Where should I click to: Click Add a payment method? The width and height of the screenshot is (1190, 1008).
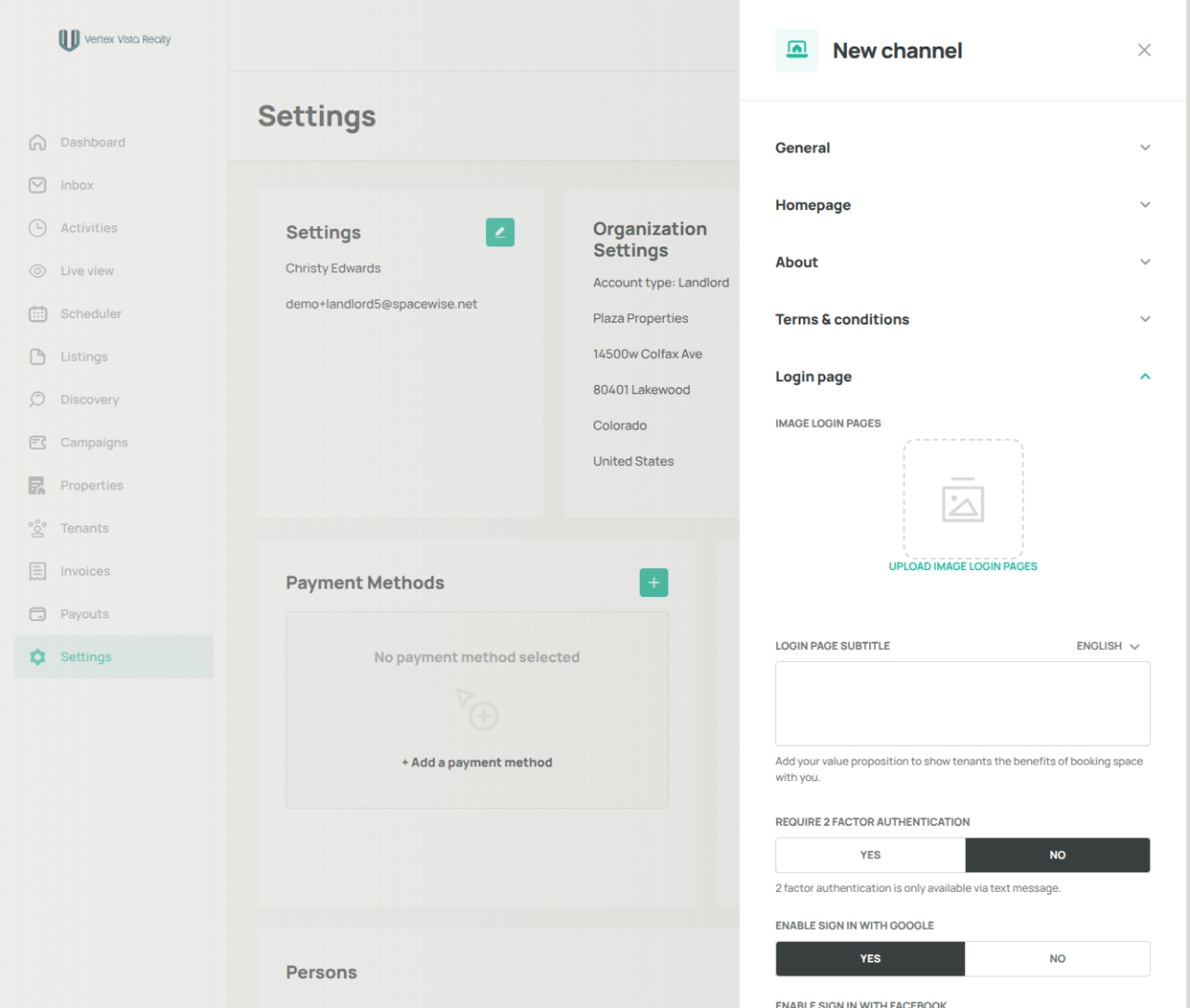[x=477, y=763]
